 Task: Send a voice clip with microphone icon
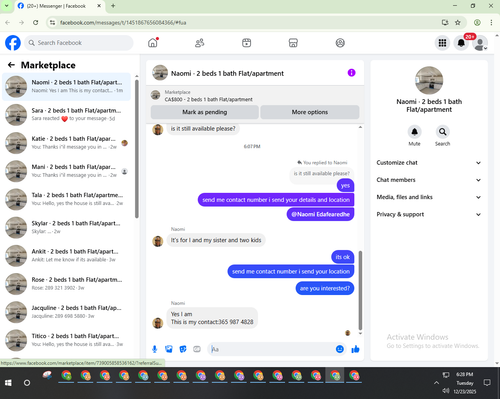(x=155, y=349)
